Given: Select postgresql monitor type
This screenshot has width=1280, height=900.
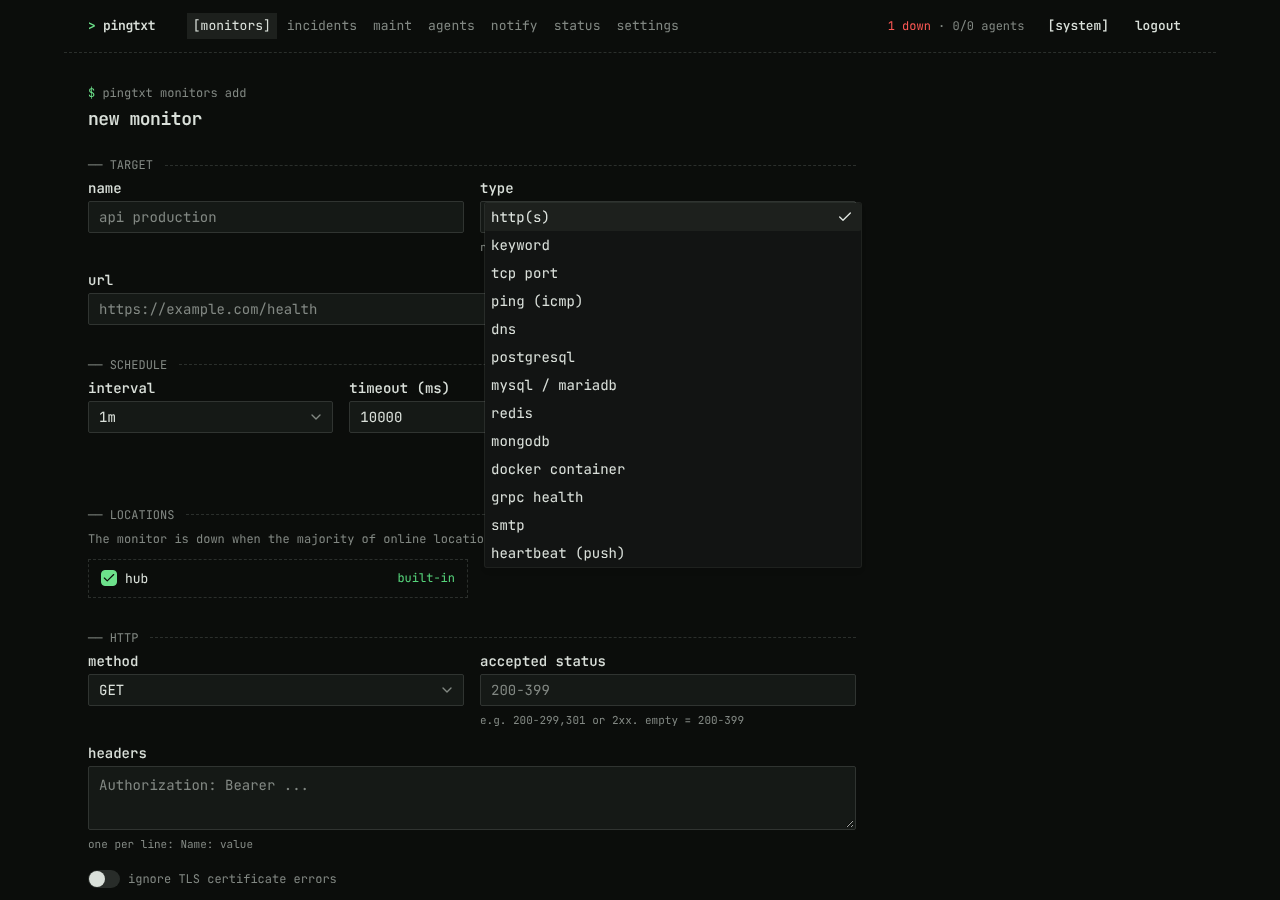Looking at the screenshot, I should [672, 357].
